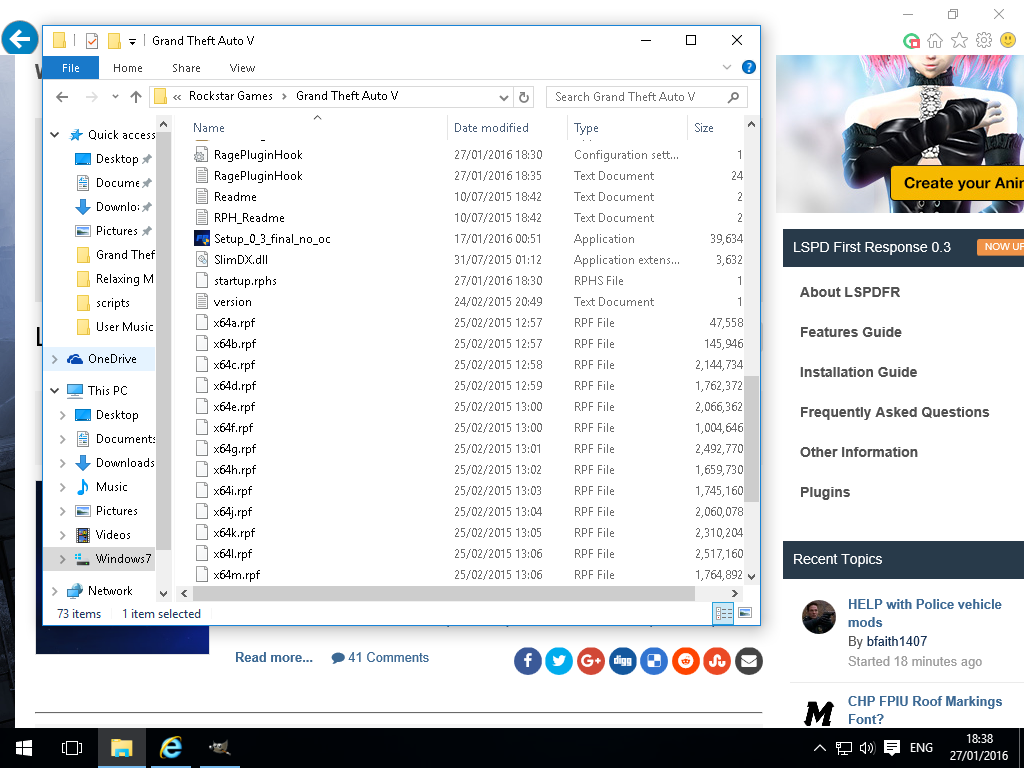Click the horizontal scrollbar of file list
Viewport: 1024px width, 768px height.
(444, 594)
